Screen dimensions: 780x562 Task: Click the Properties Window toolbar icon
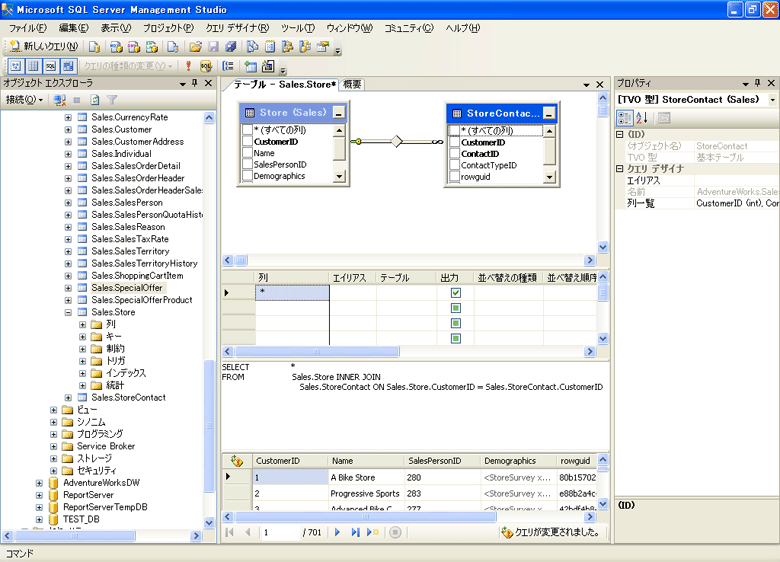(x=323, y=47)
